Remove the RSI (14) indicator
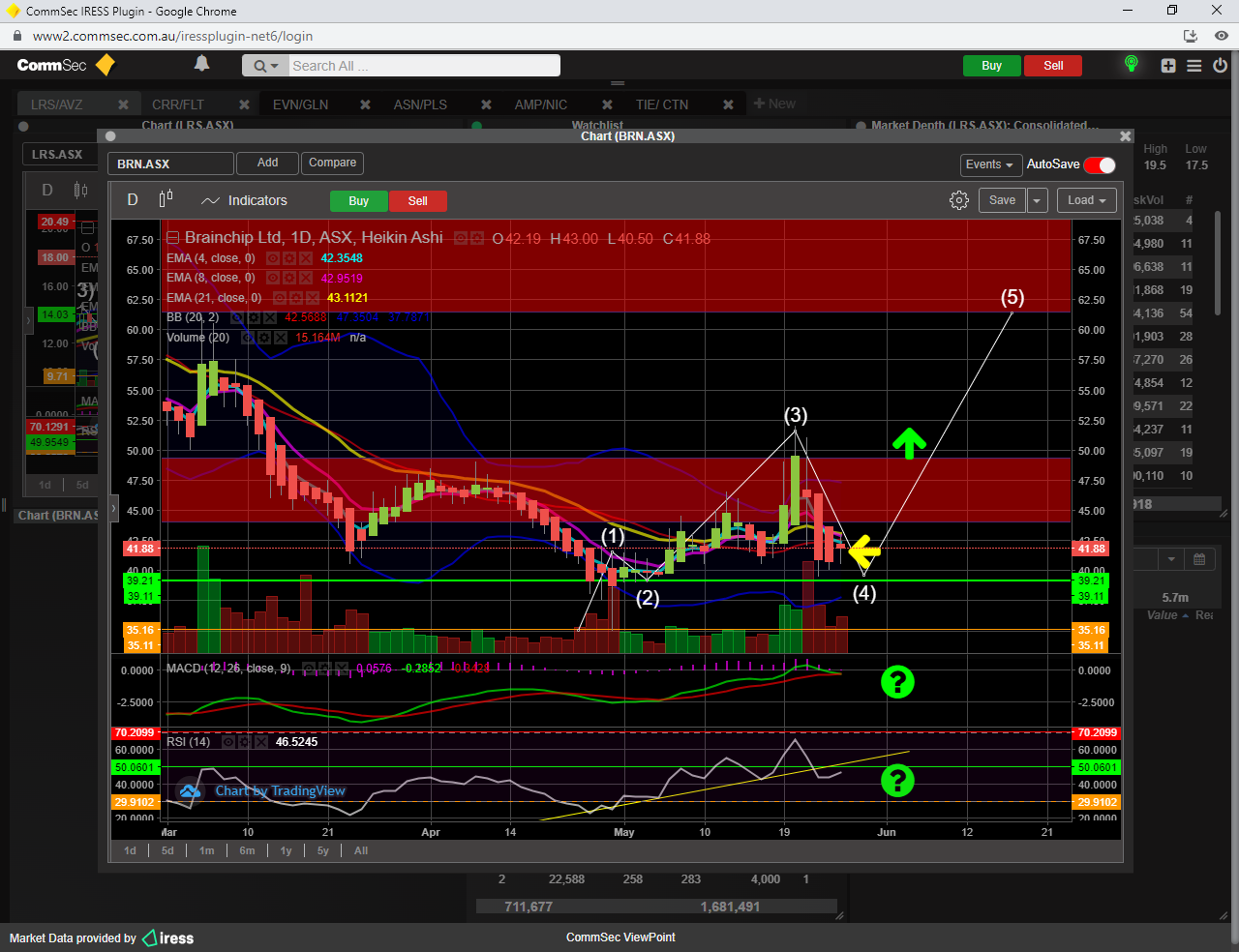Image resolution: width=1239 pixels, height=952 pixels. (261, 742)
